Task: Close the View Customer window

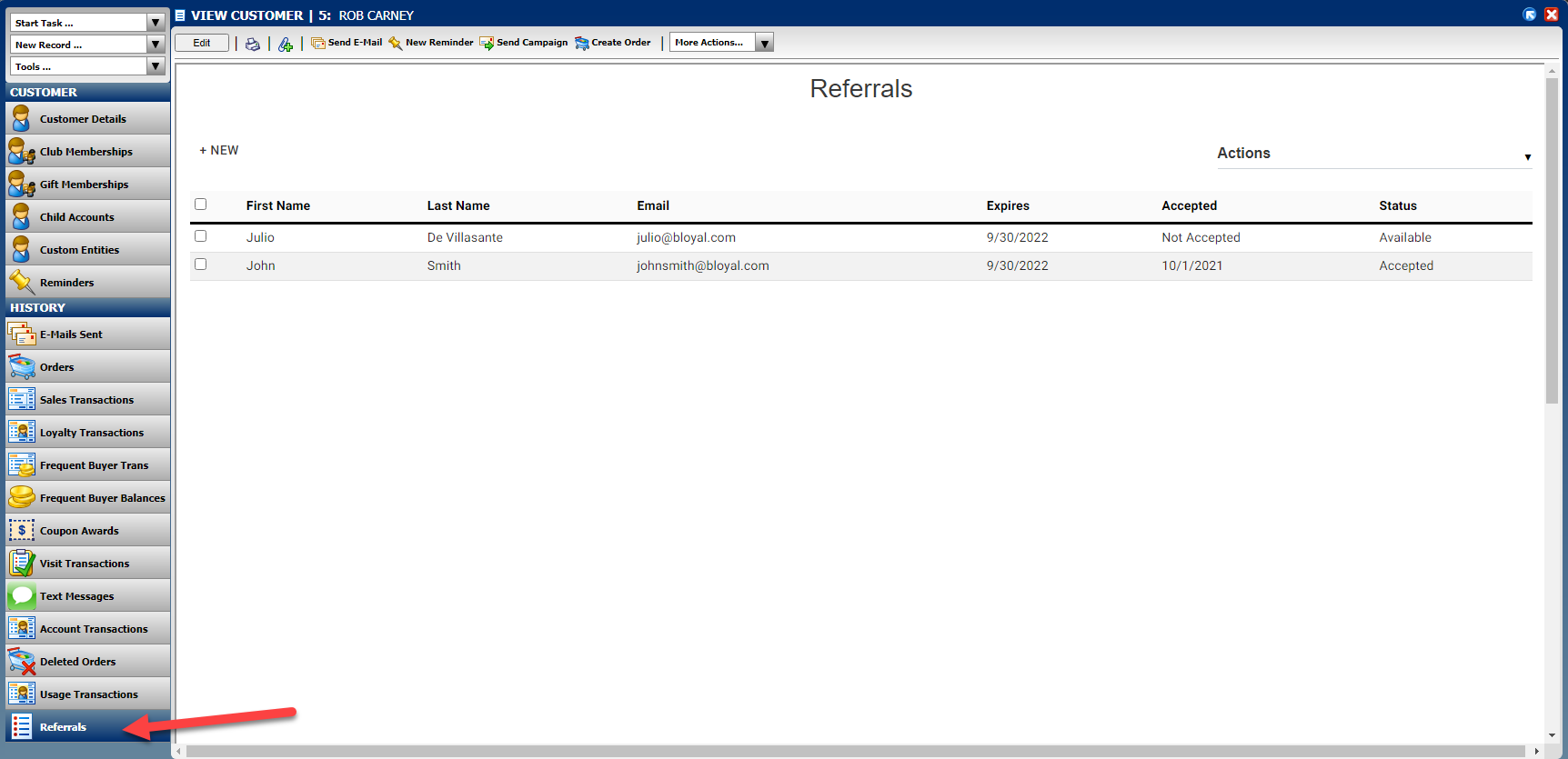Action: pos(1552,15)
